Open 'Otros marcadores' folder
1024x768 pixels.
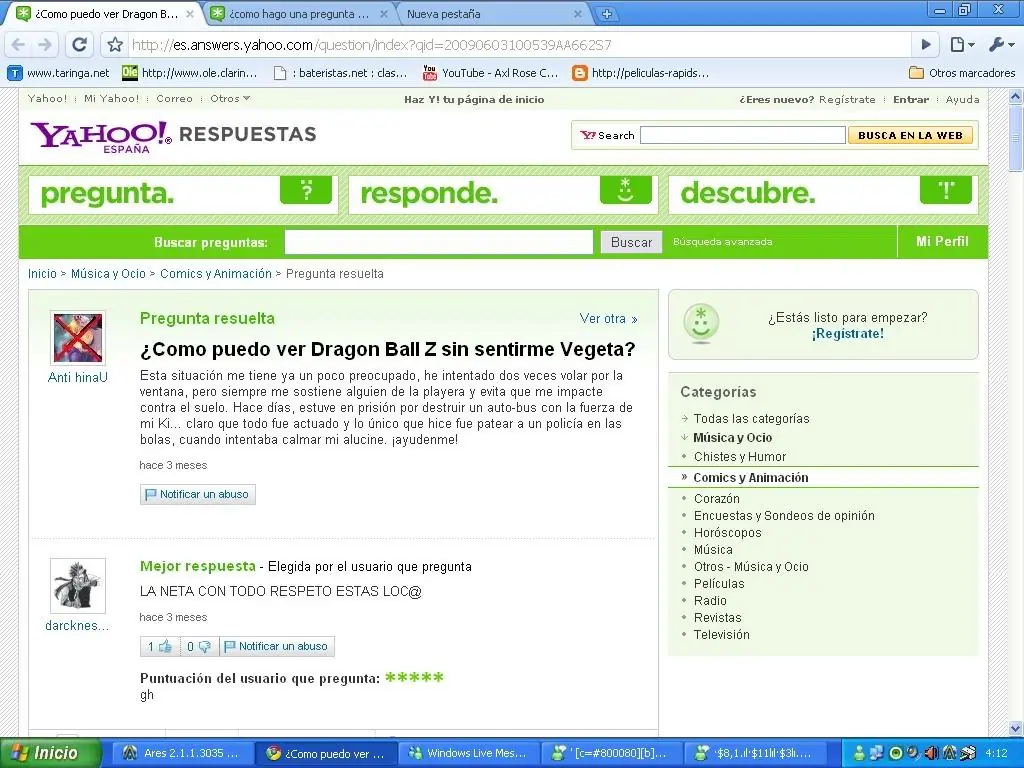pyautogui.click(x=963, y=73)
